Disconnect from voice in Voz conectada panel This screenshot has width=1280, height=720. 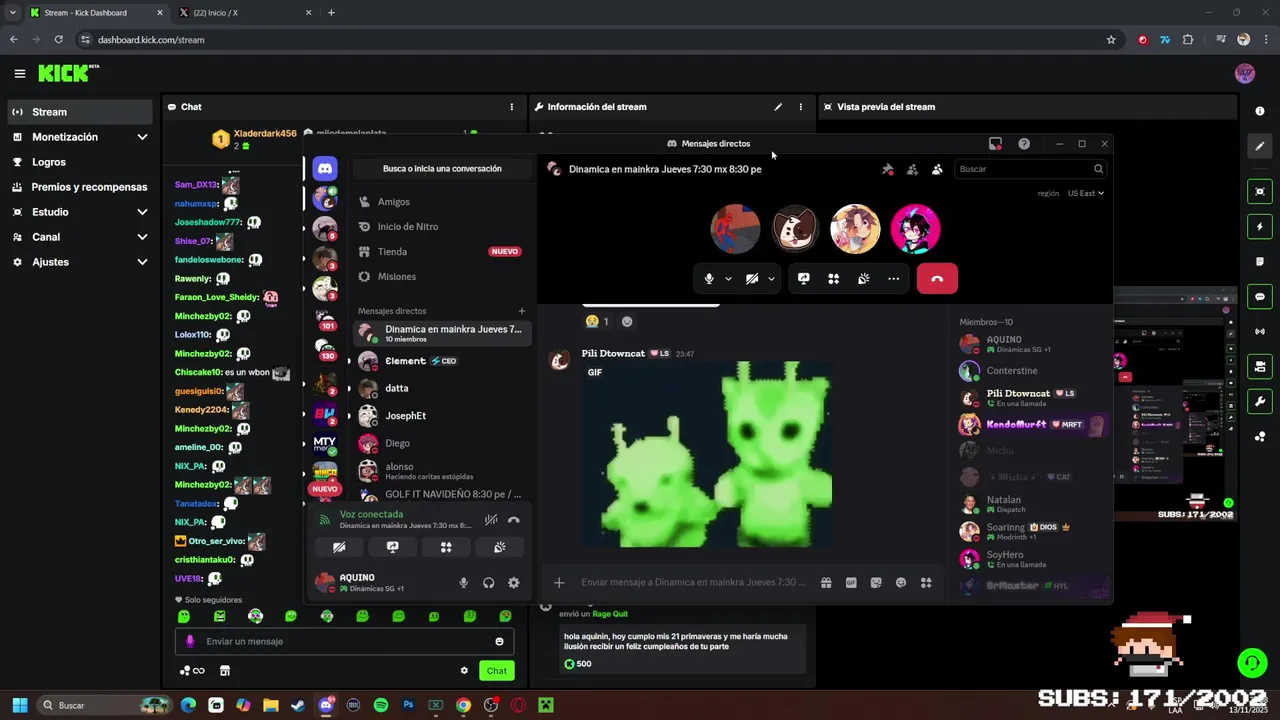pyautogui.click(x=514, y=520)
